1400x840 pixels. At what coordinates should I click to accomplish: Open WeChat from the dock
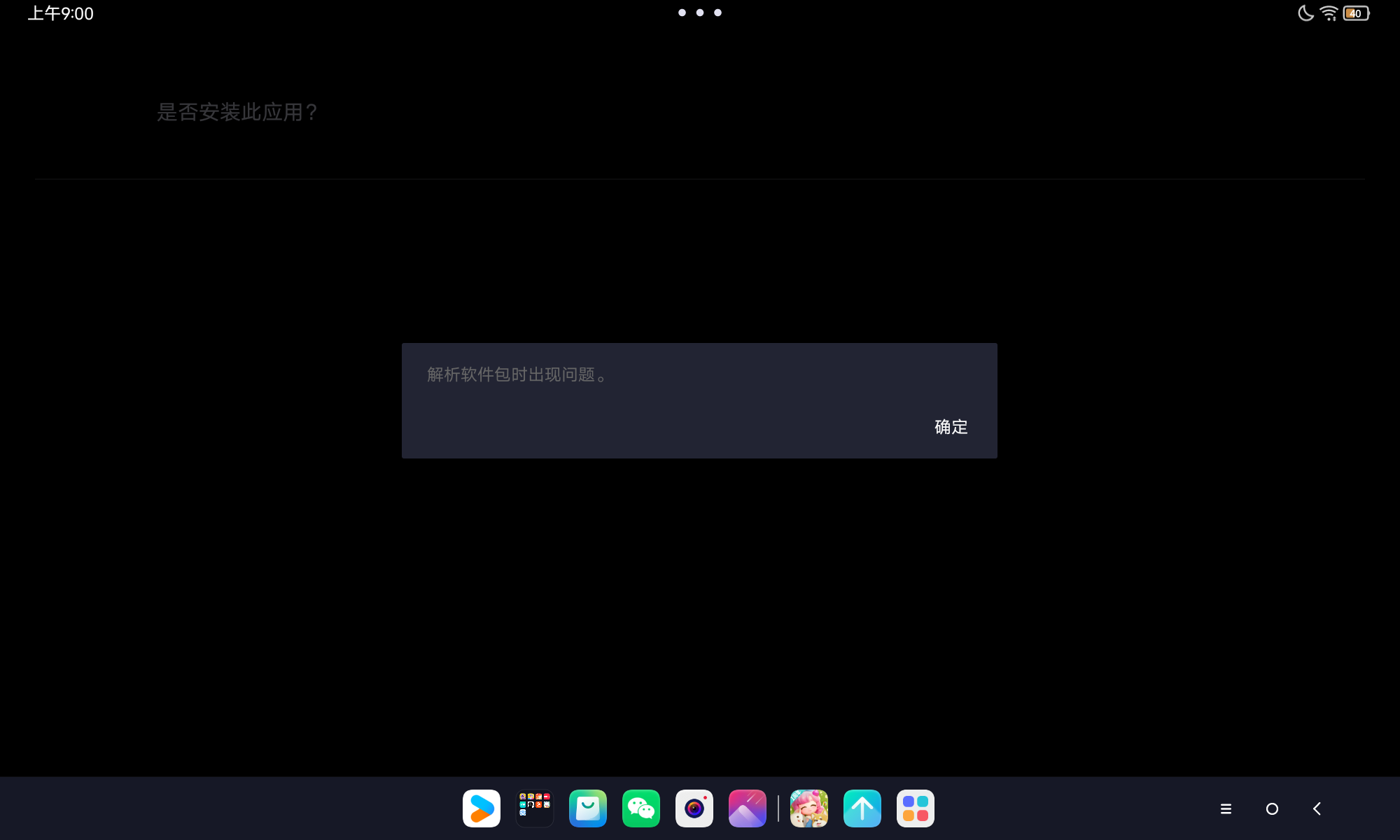point(641,808)
